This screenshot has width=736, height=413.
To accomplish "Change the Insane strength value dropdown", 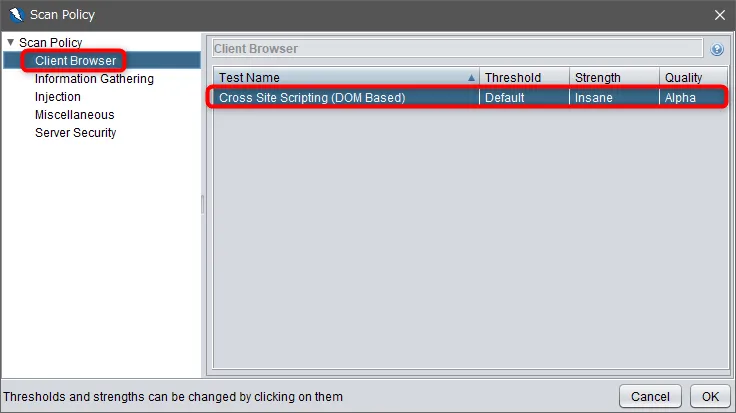I will tap(614, 98).
